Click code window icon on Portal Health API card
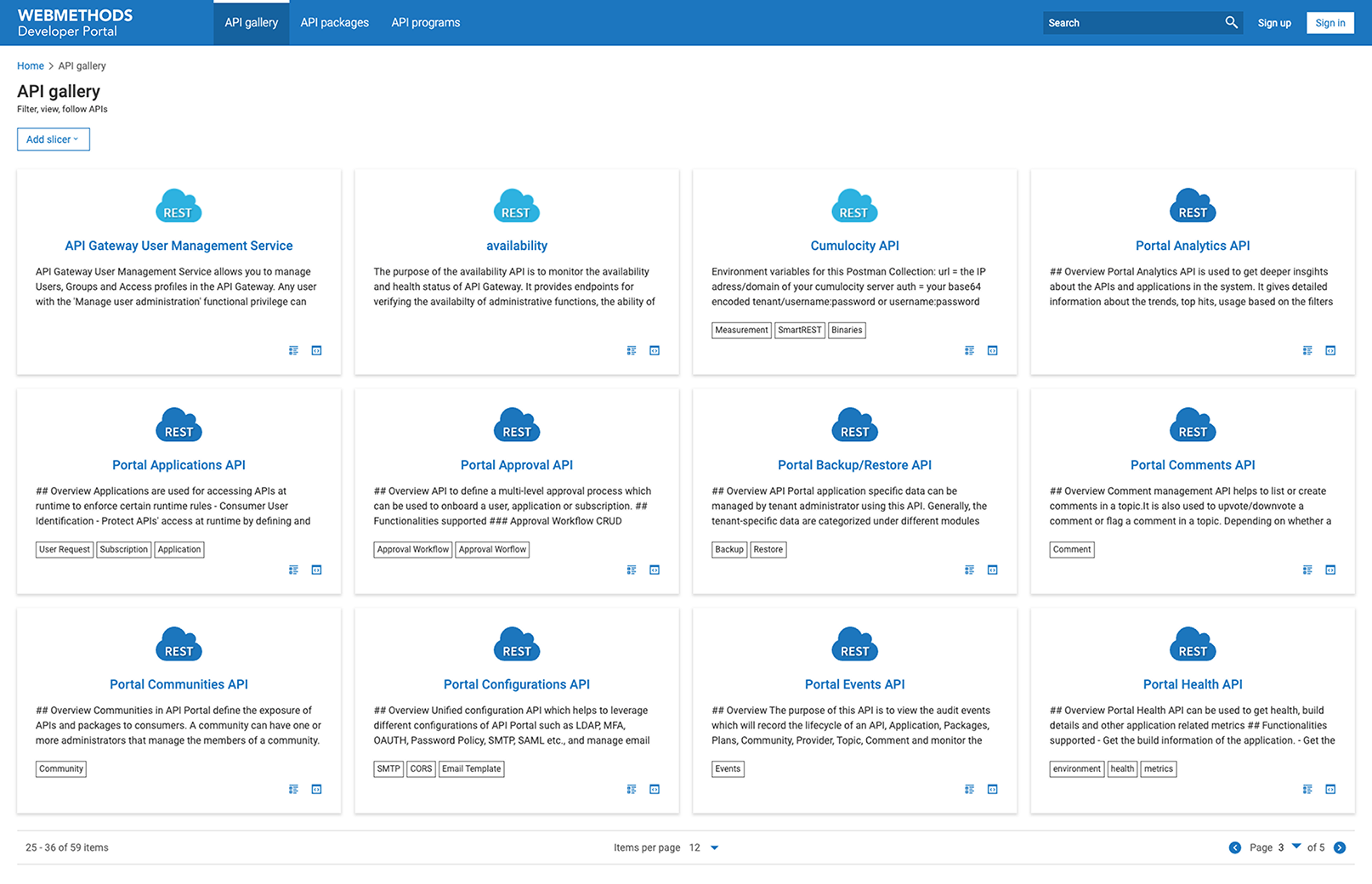The height and width of the screenshot is (884, 1372). click(1330, 789)
